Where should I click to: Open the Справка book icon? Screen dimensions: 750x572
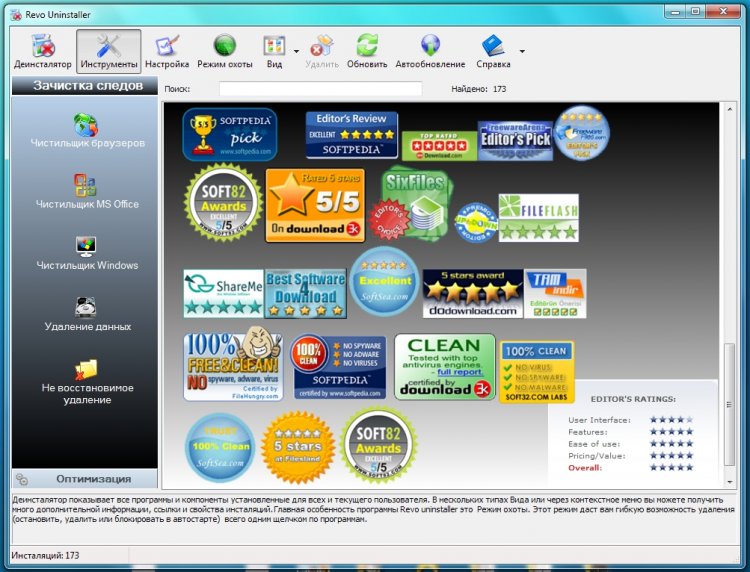pyautogui.click(x=493, y=51)
